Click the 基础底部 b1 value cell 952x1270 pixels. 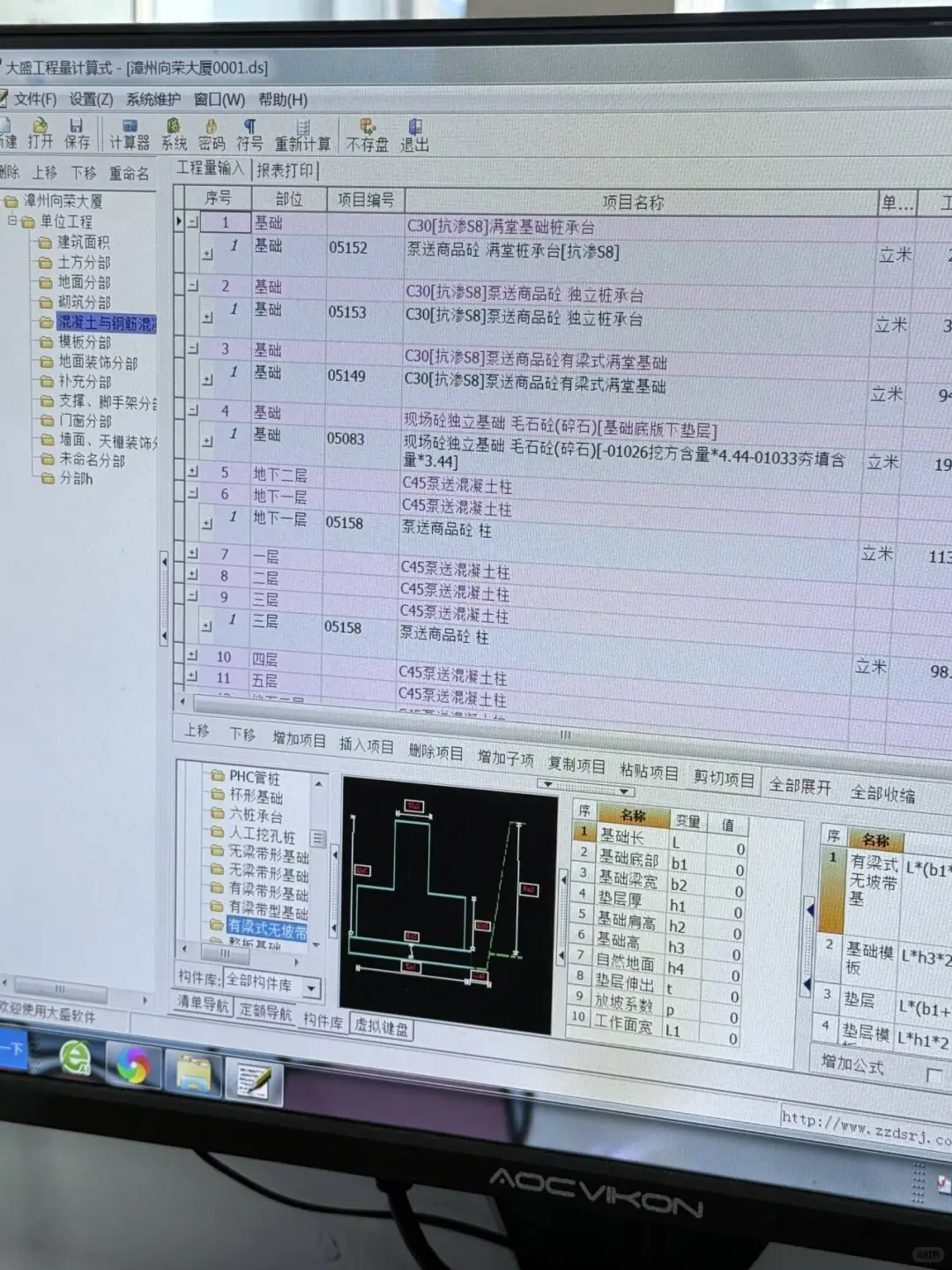(725, 869)
